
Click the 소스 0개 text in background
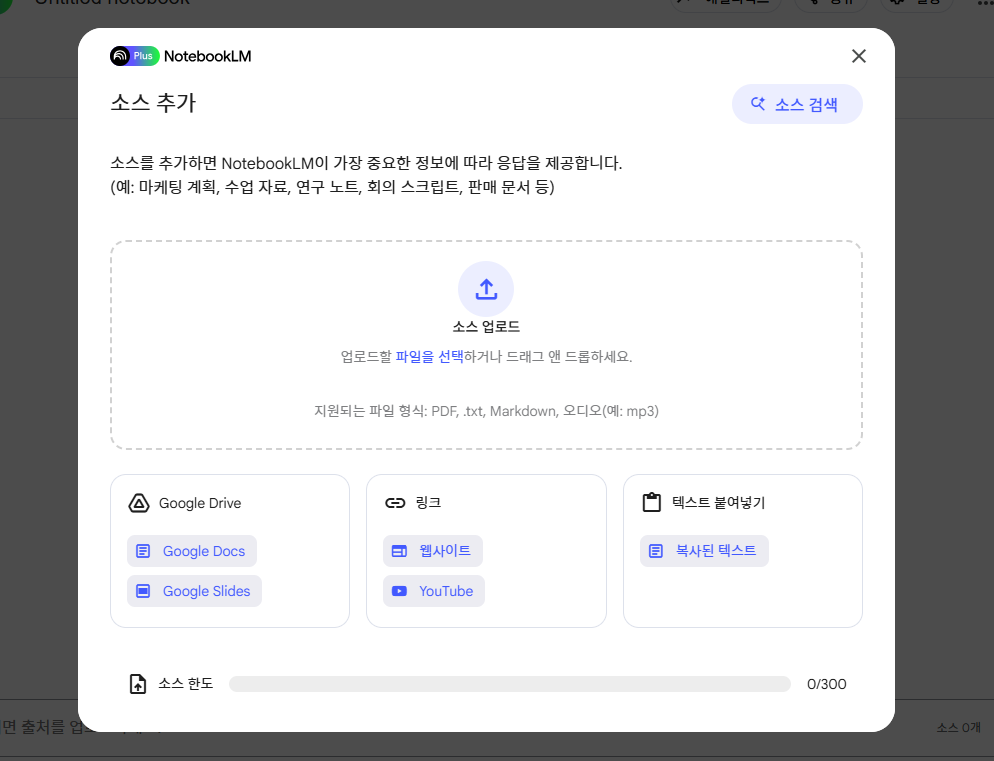tap(958, 728)
